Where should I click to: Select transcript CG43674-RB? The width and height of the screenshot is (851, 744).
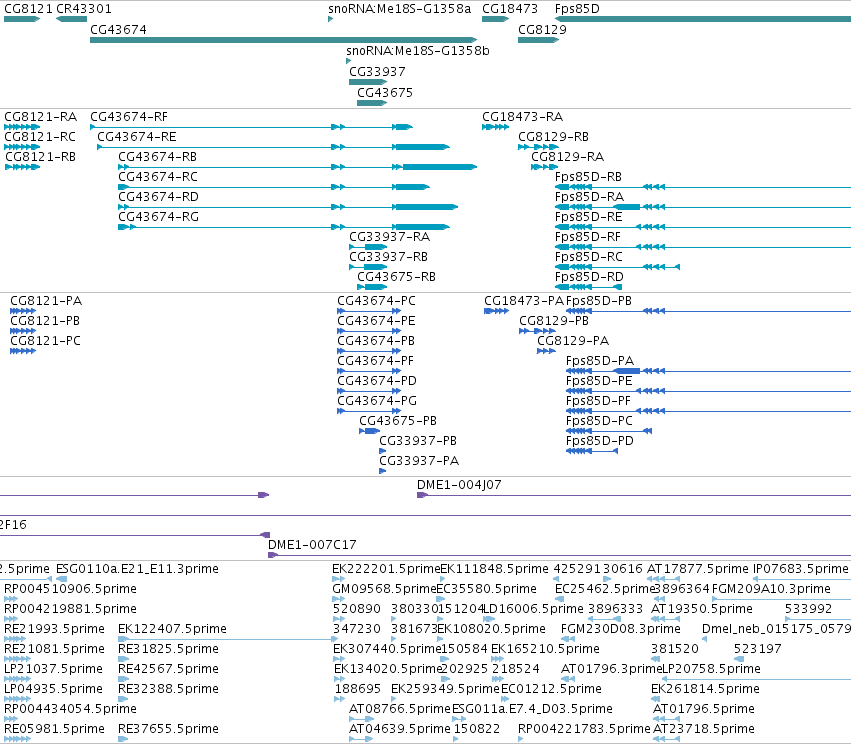[157, 157]
